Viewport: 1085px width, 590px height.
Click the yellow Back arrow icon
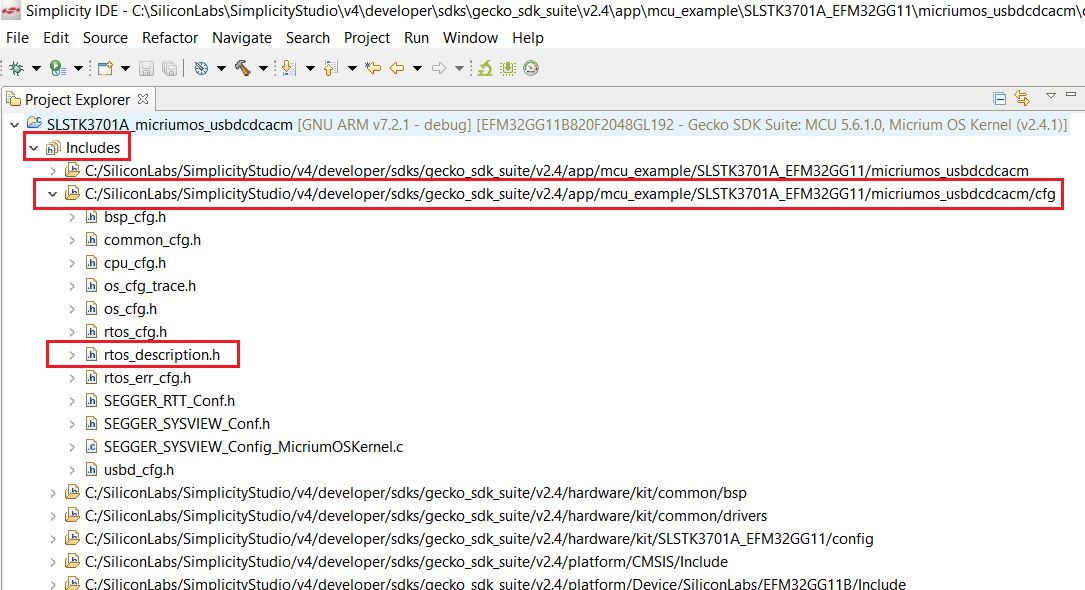pos(396,68)
